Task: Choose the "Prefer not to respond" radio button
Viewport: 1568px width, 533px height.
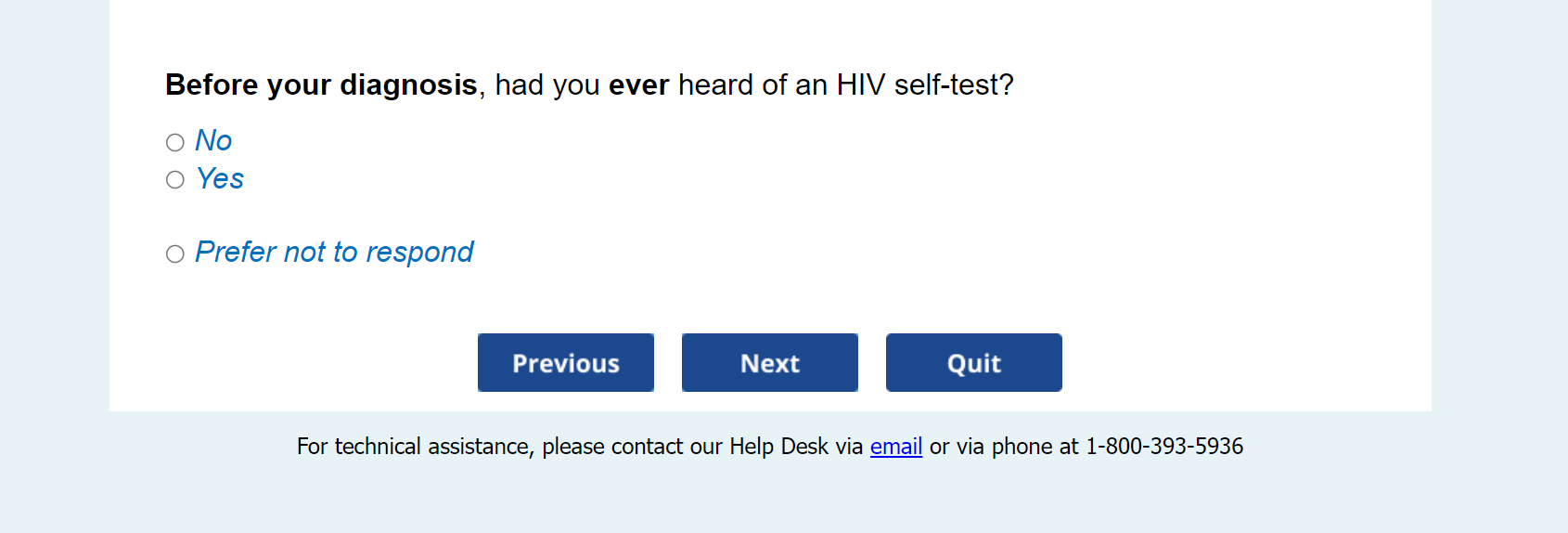Action: pos(175,254)
